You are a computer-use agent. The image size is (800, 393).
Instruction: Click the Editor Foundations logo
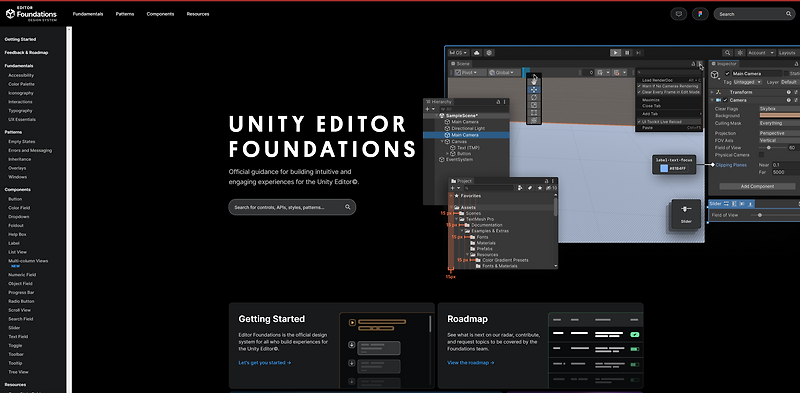coord(31,14)
